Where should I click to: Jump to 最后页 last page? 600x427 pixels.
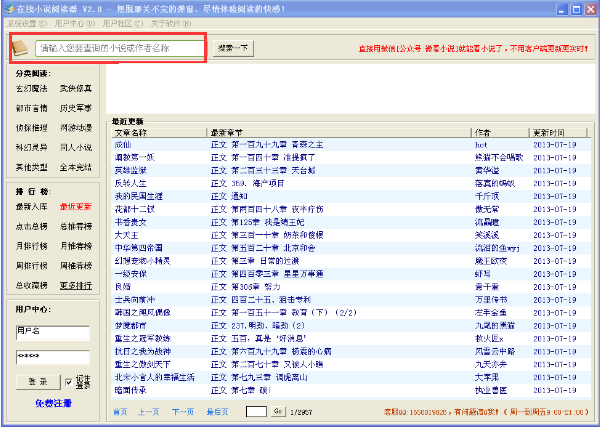pos(216,412)
